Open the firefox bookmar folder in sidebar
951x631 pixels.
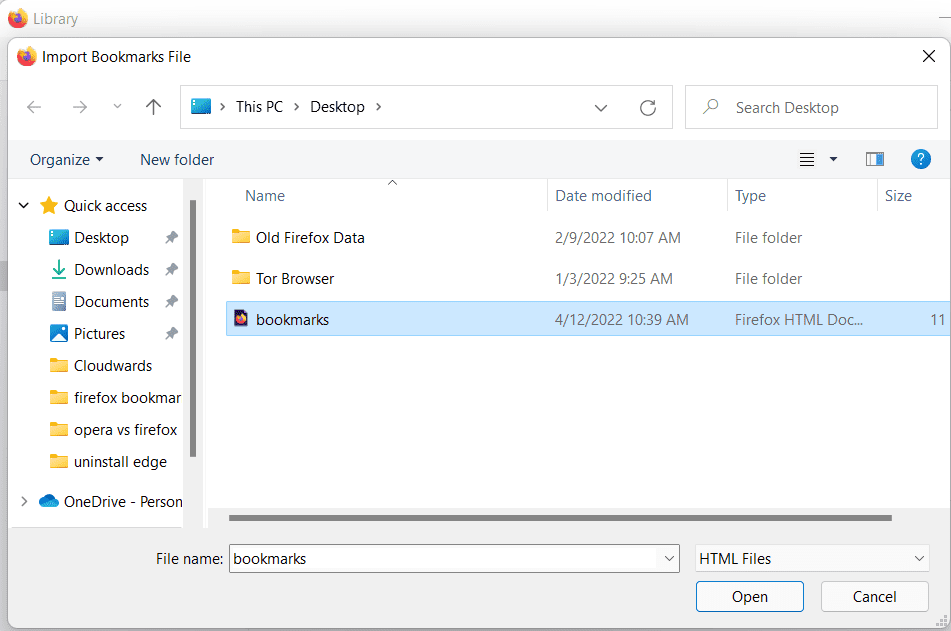click(x=115, y=398)
